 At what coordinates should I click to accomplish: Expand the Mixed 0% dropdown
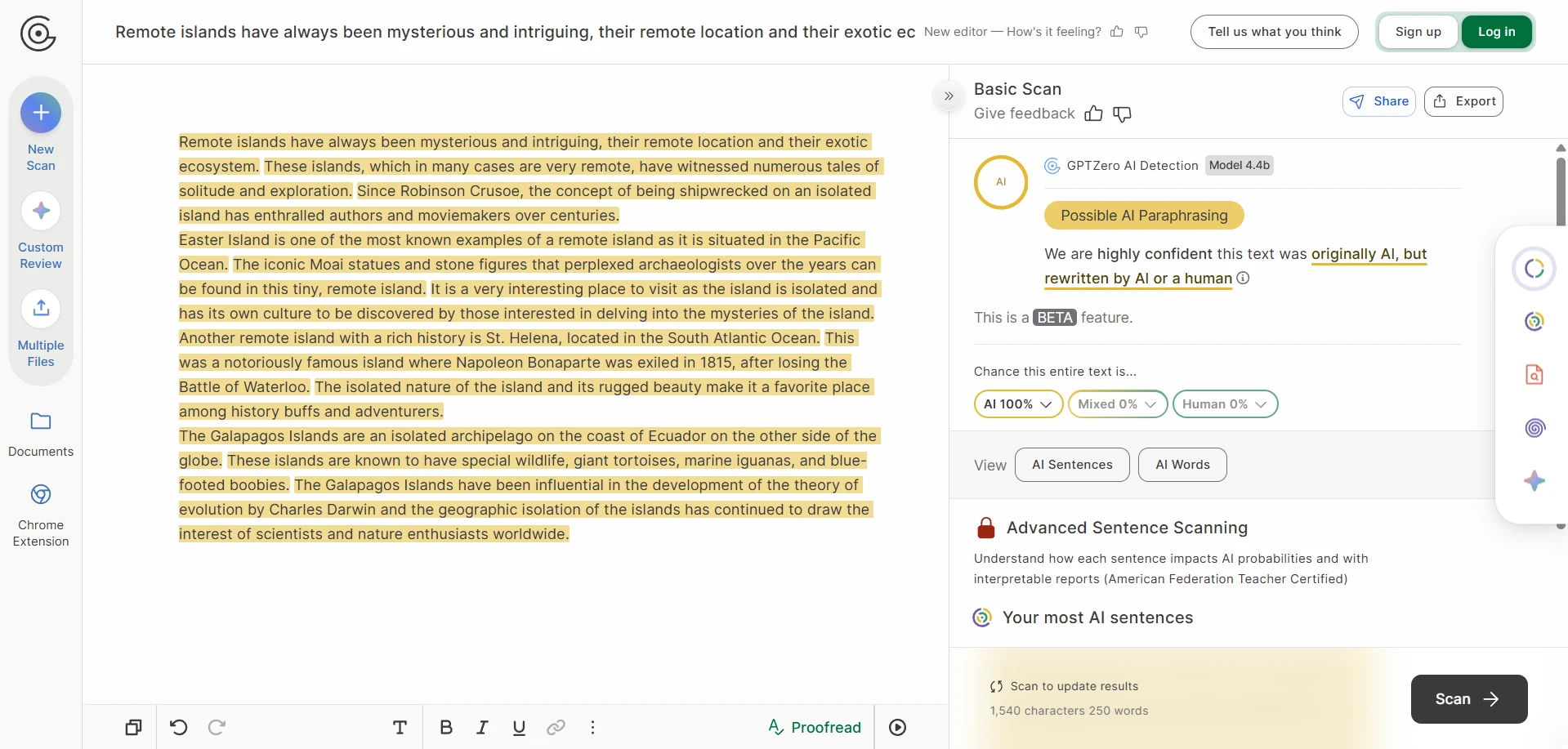[x=1117, y=404]
